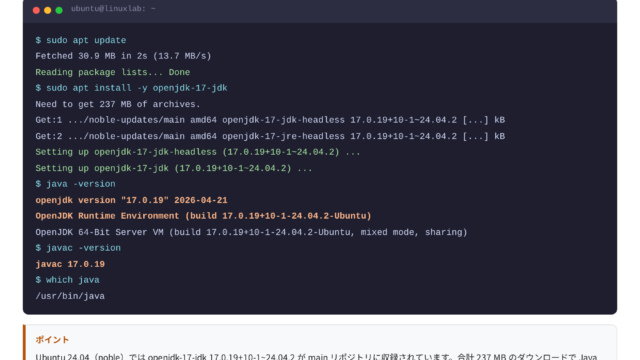Click the yellow minimize dot in terminal header
The width and height of the screenshot is (640, 360).
pos(48,10)
